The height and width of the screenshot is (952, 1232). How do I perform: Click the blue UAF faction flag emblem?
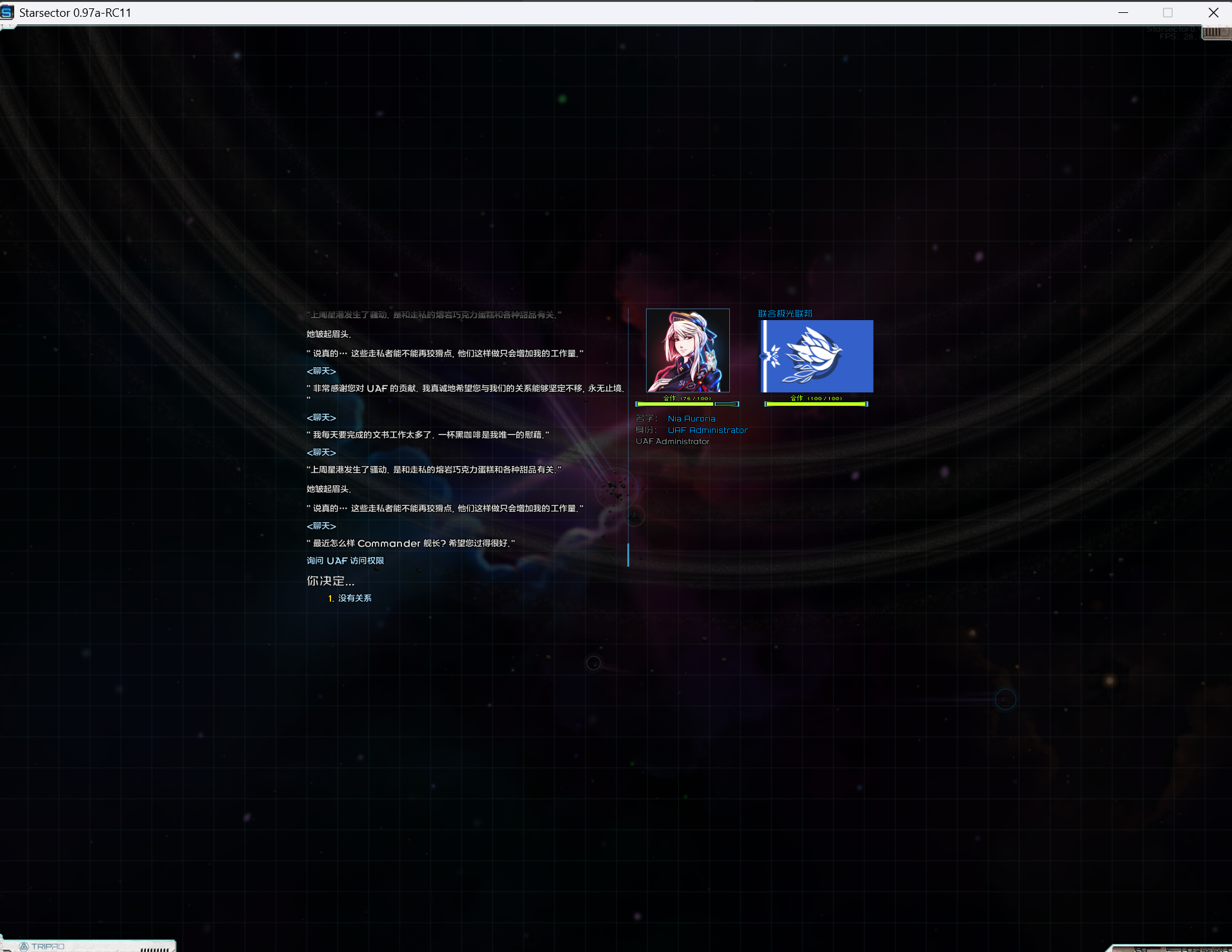click(x=816, y=356)
